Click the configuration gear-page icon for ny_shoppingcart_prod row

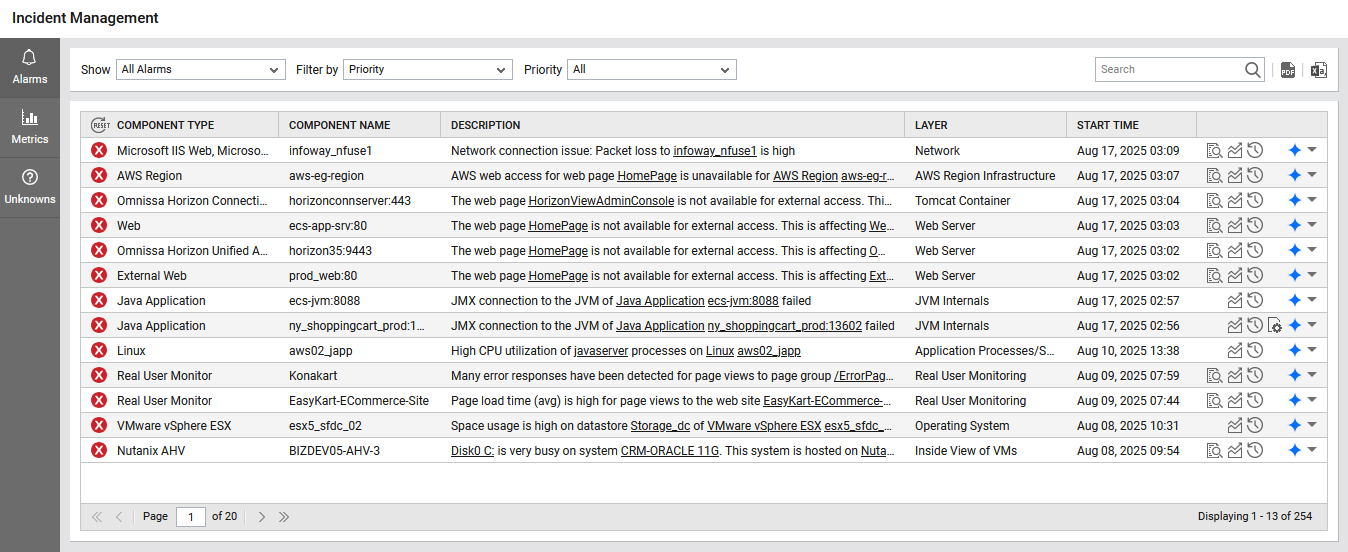1275,326
